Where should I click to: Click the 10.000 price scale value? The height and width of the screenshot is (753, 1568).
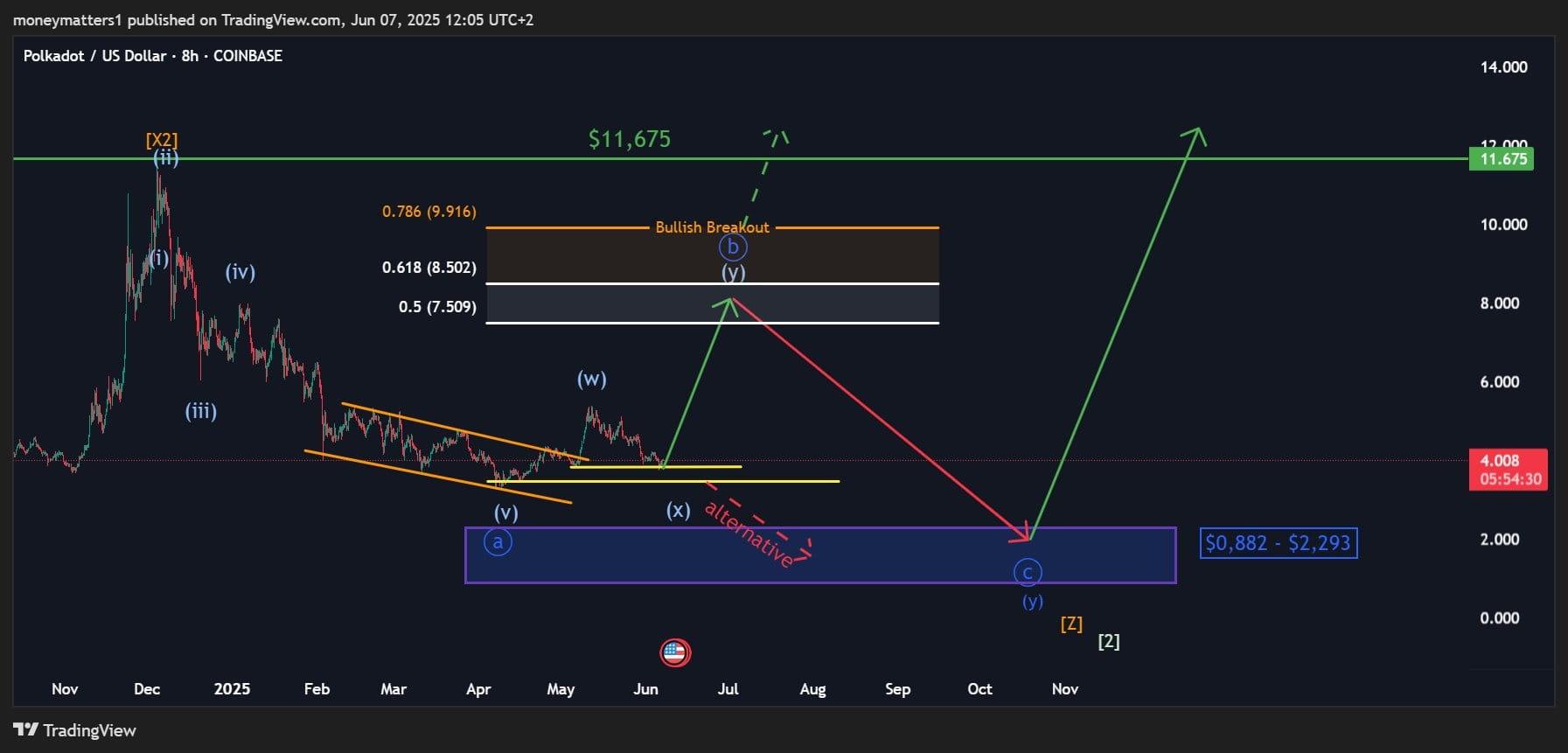1503,225
